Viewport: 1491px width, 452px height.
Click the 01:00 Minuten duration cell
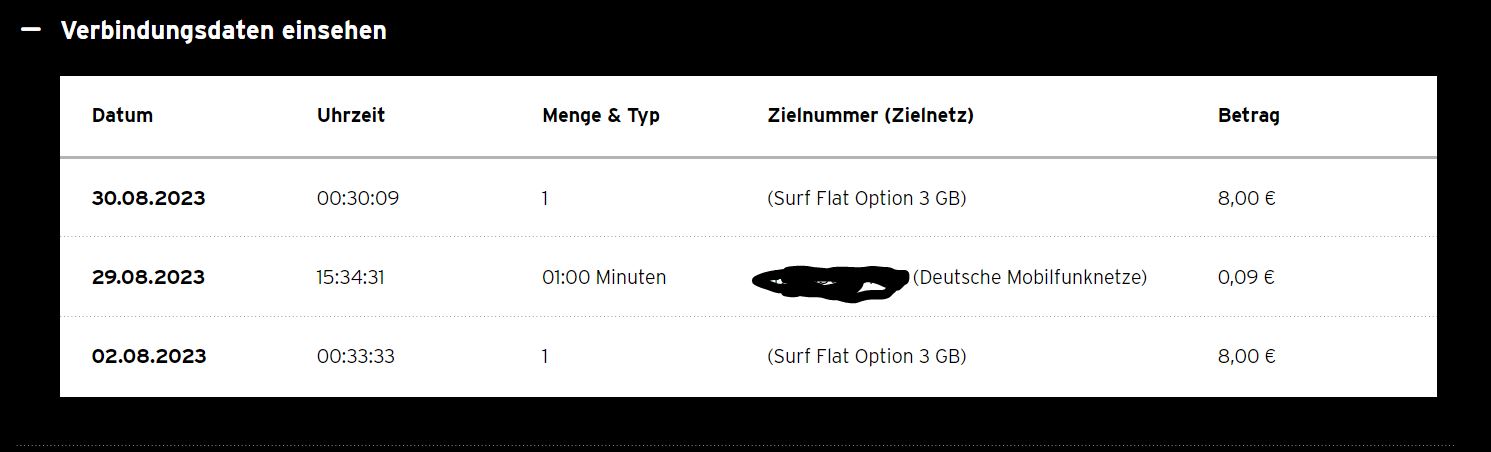coord(604,277)
